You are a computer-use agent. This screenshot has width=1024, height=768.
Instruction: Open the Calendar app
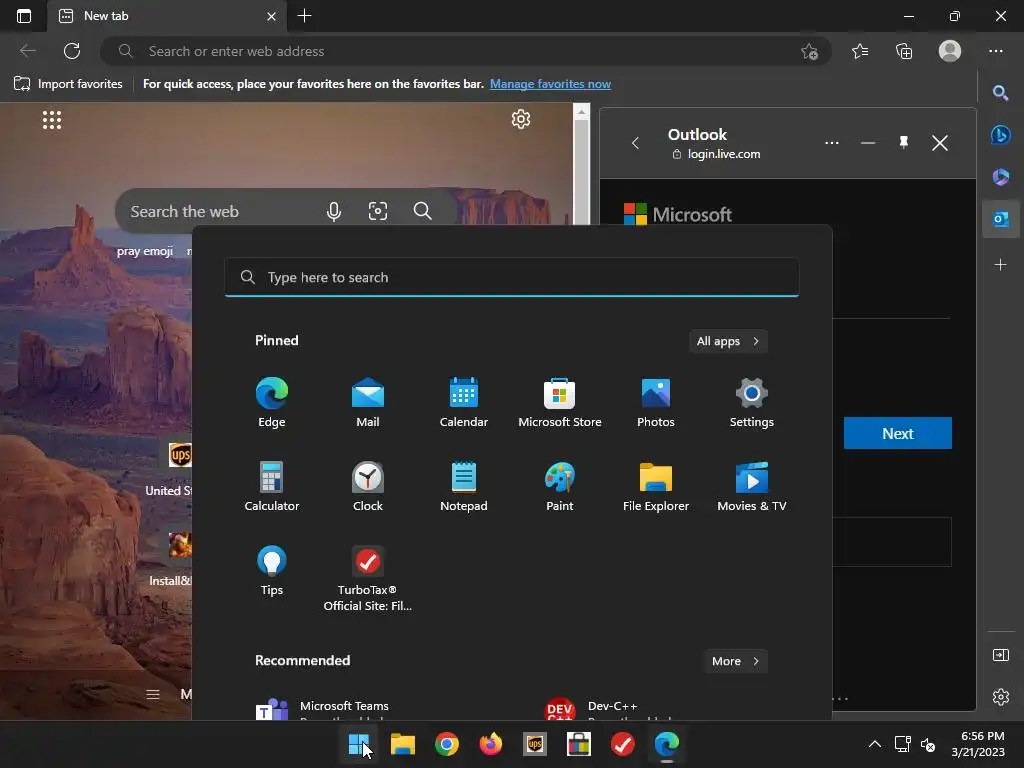464,402
